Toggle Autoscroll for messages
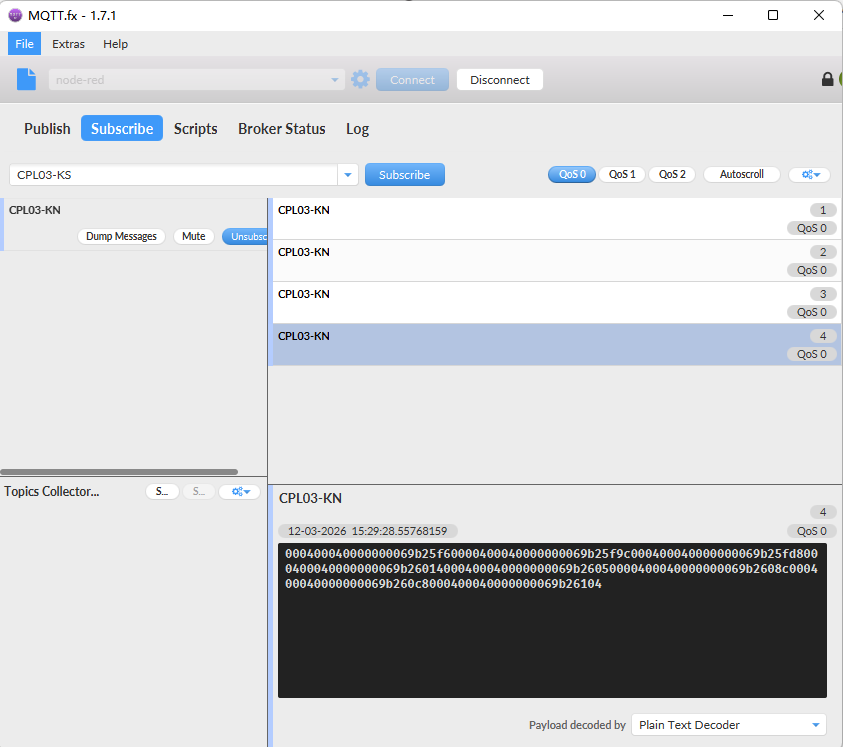The height and width of the screenshot is (747, 843). (741, 174)
